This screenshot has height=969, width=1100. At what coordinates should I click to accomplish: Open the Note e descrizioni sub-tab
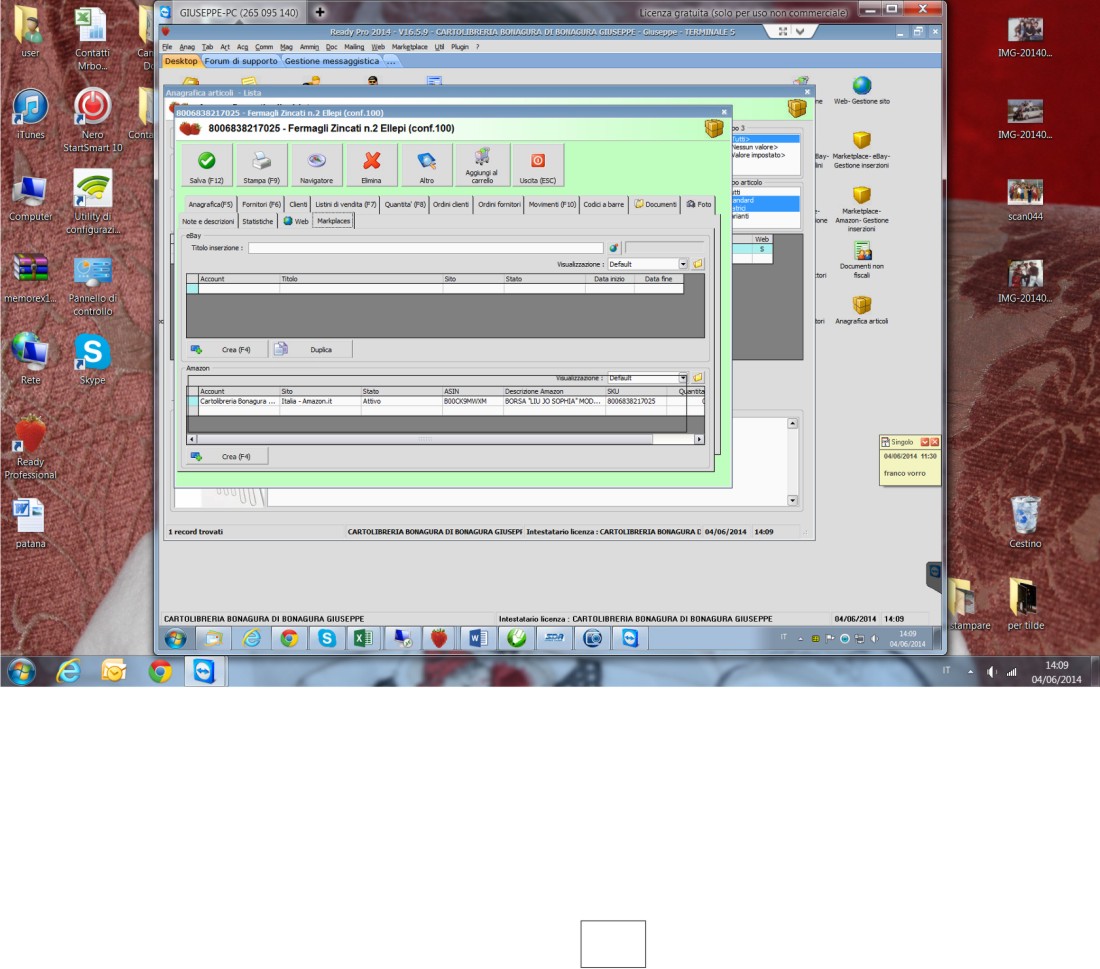click(x=208, y=221)
